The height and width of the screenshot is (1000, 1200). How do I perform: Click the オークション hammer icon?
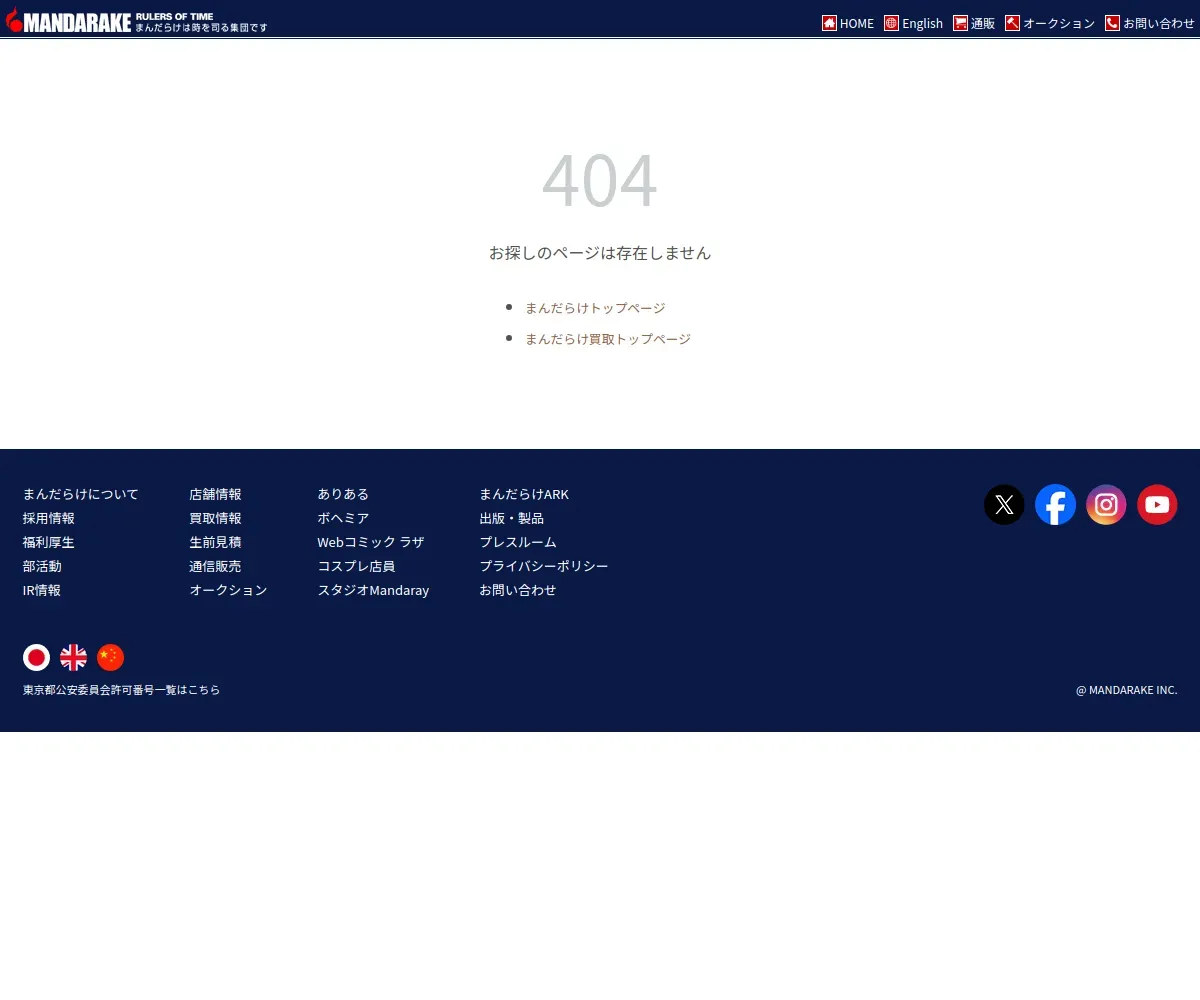click(x=1012, y=23)
